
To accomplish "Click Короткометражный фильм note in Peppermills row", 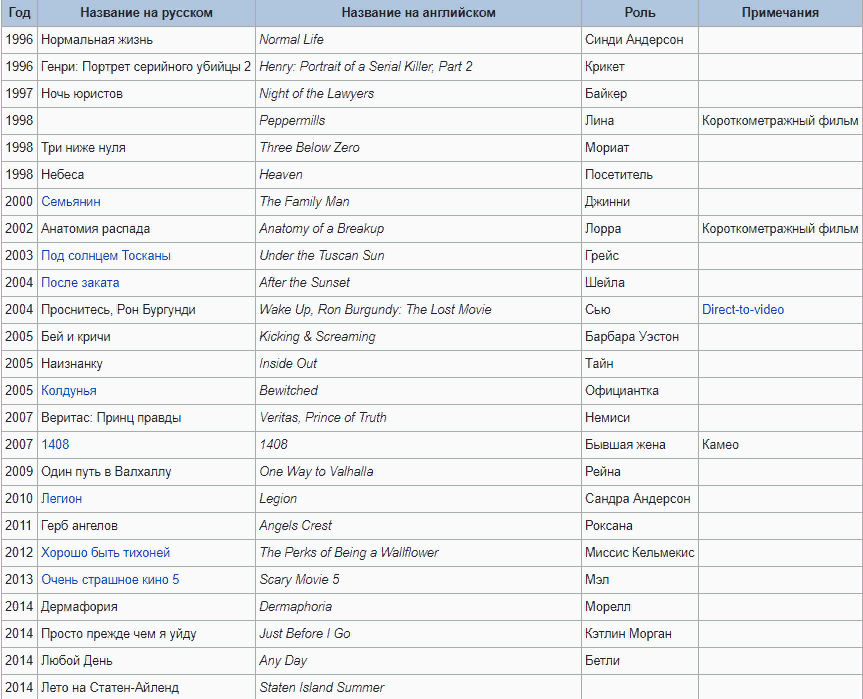I will point(780,121).
